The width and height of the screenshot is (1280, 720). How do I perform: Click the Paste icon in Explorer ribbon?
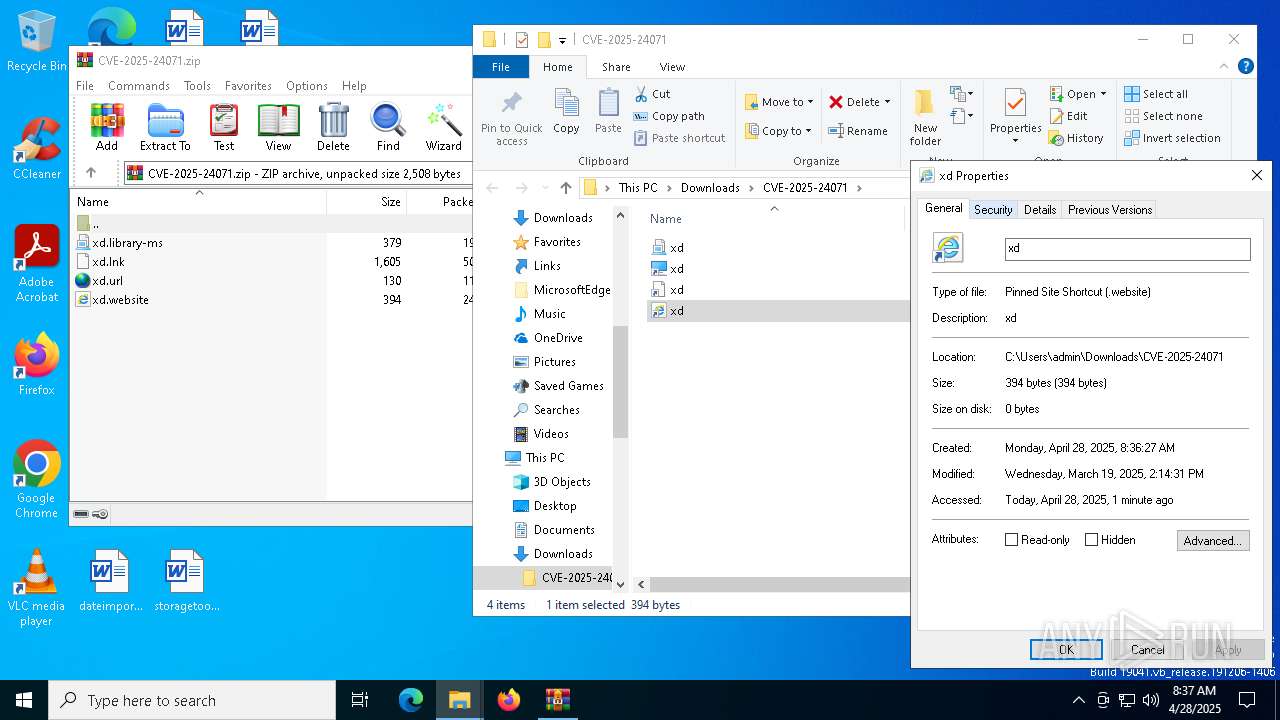tap(608, 111)
